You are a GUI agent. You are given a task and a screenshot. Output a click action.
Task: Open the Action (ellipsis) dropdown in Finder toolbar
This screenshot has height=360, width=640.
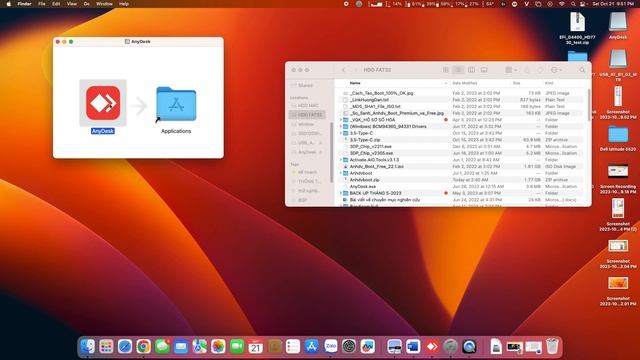tap(557, 70)
